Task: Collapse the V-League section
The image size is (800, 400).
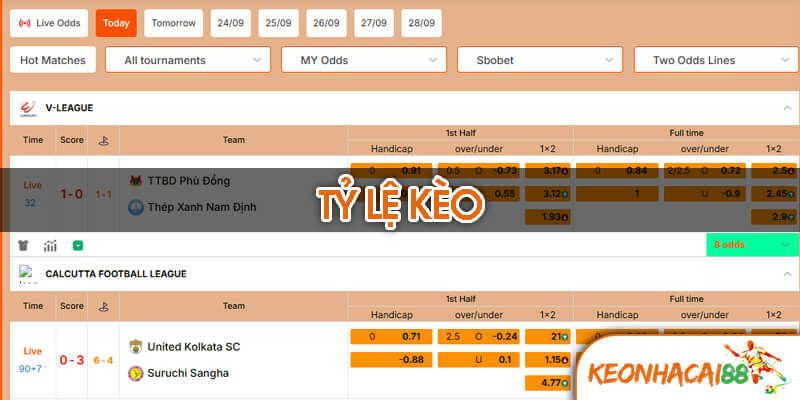Action: coord(784,107)
